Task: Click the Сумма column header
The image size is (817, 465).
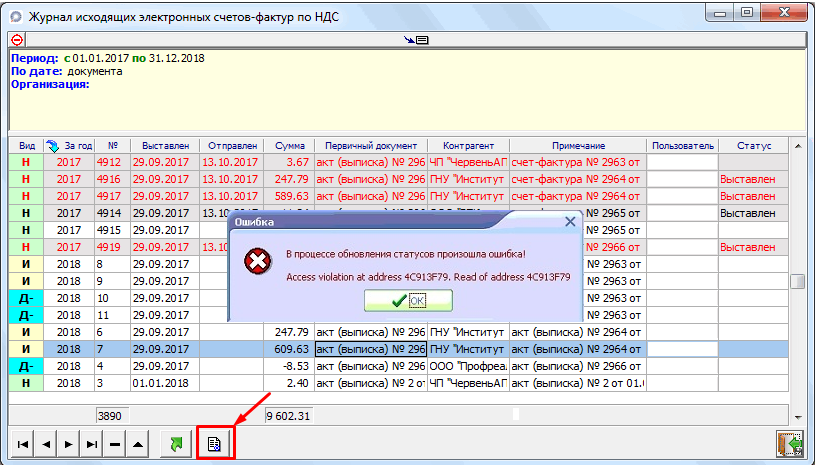Action: [289, 145]
